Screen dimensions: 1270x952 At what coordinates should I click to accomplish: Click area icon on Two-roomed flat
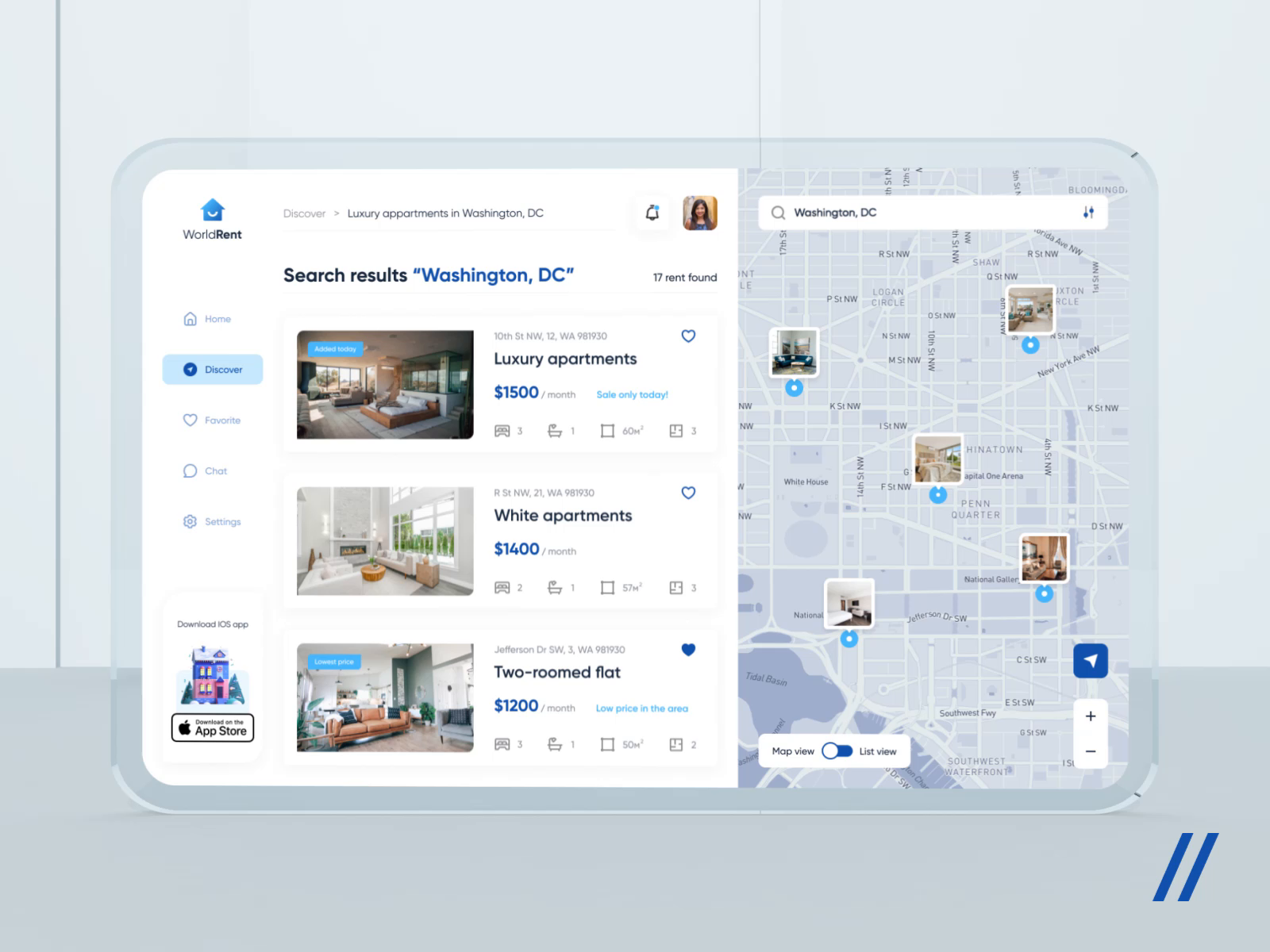(607, 744)
